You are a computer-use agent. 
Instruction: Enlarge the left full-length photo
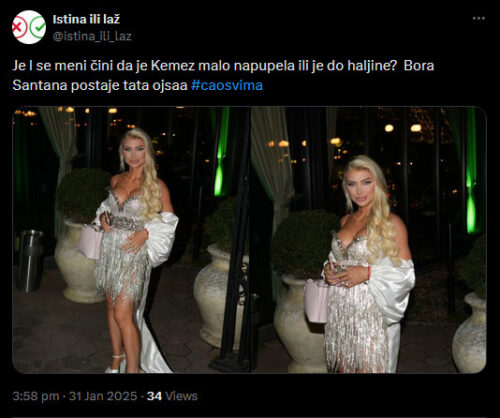tap(131, 240)
